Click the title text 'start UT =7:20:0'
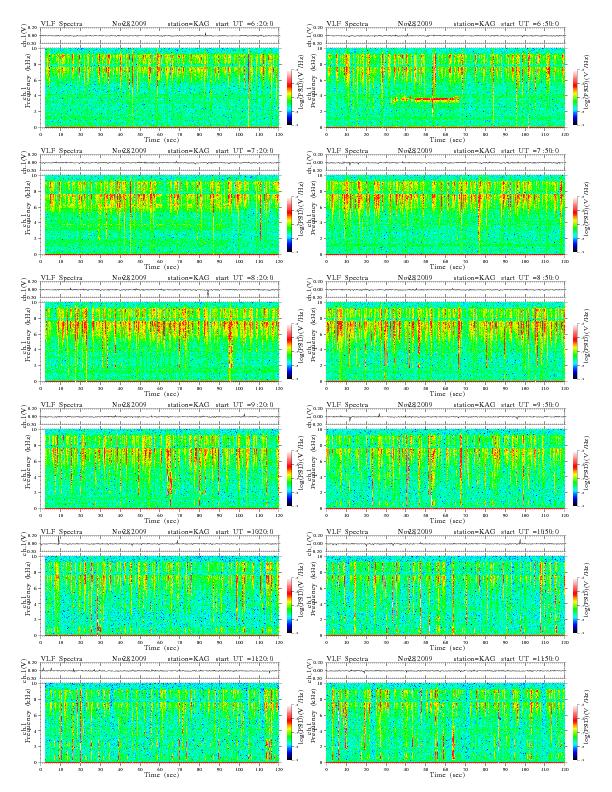612x792 pixels. tap(245, 151)
